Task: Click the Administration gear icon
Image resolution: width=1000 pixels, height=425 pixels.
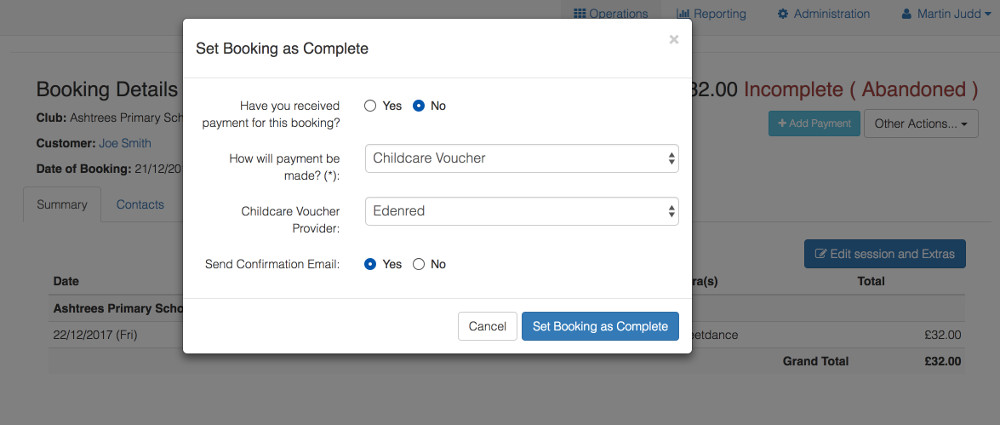Action: [783, 13]
